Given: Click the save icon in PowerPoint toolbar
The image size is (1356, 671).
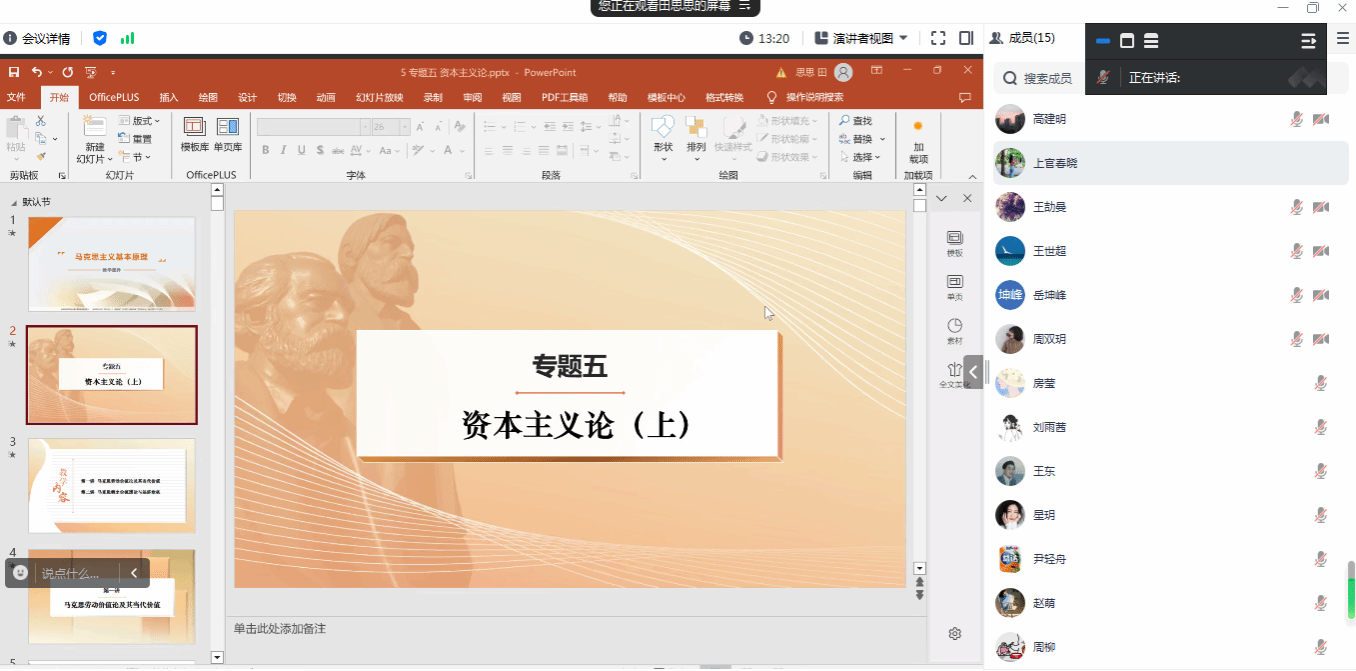Looking at the screenshot, I should coord(14,72).
